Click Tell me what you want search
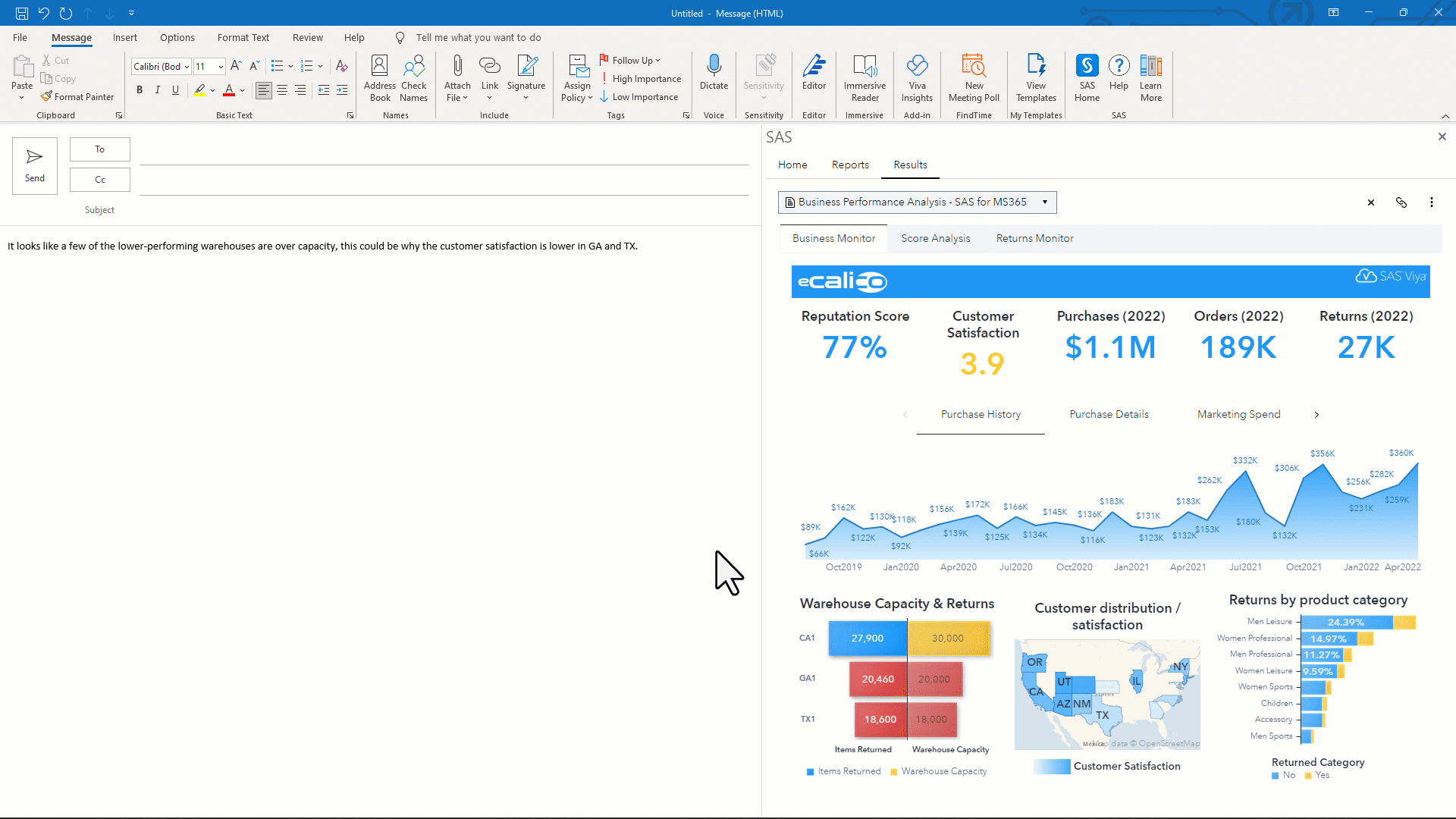The height and width of the screenshot is (819, 1456). tap(478, 37)
